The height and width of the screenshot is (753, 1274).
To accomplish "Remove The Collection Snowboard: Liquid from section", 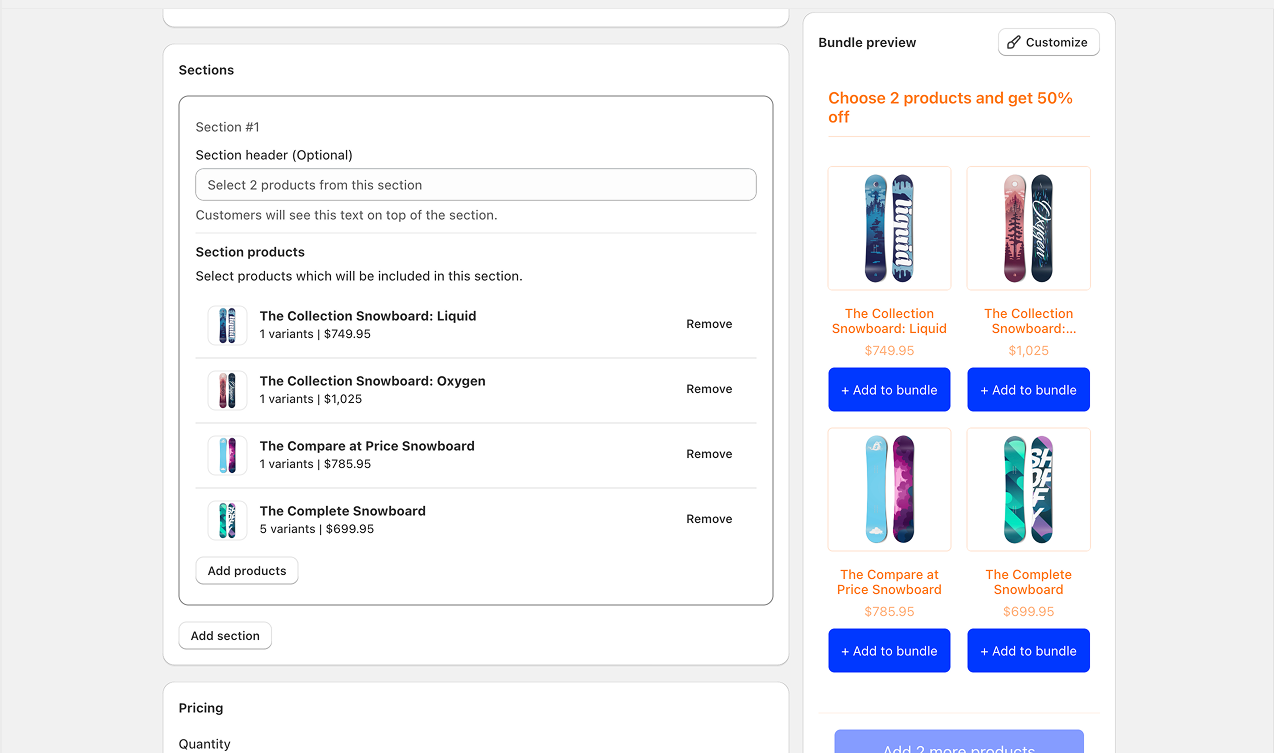I will click(x=709, y=324).
